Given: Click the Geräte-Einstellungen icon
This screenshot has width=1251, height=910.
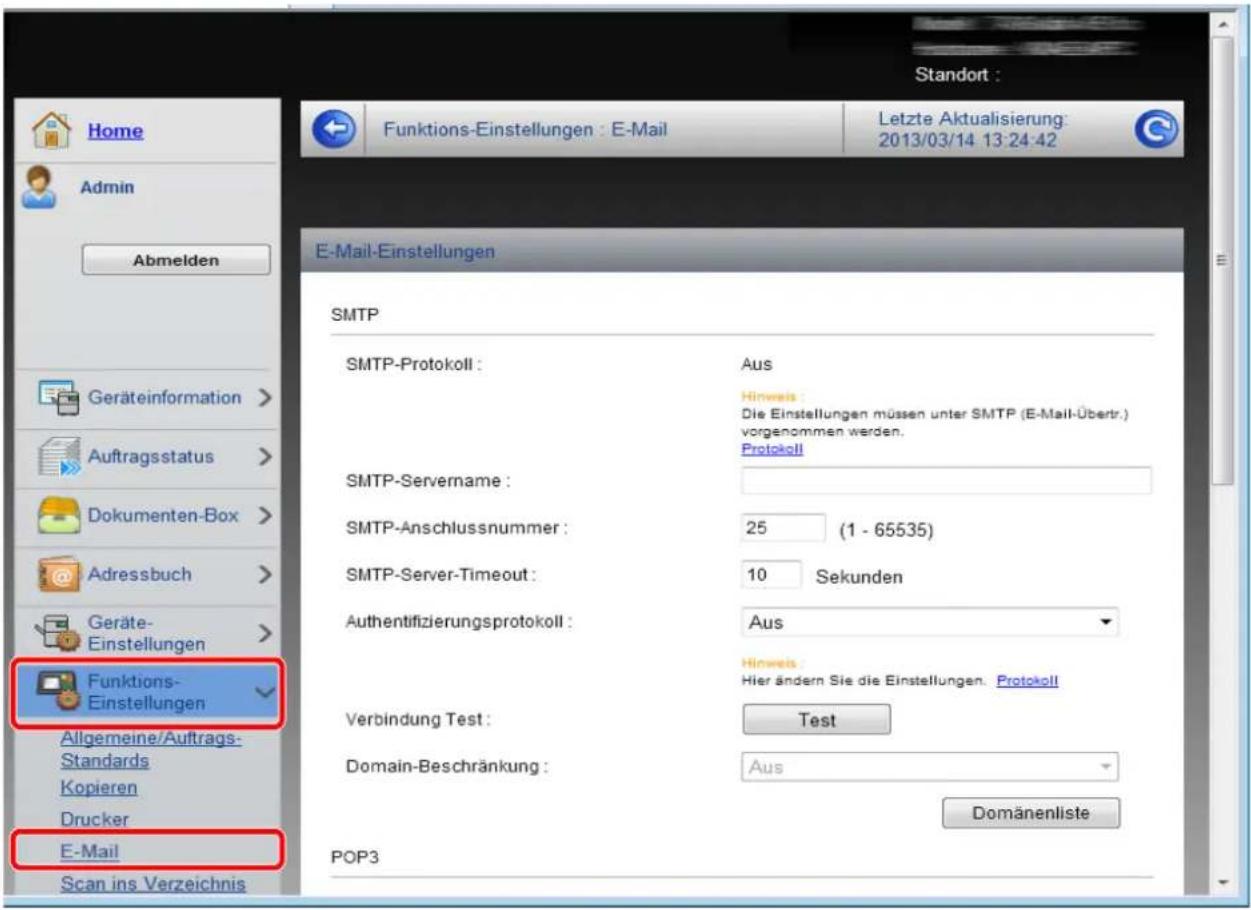Looking at the screenshot, I should [58, 634].
